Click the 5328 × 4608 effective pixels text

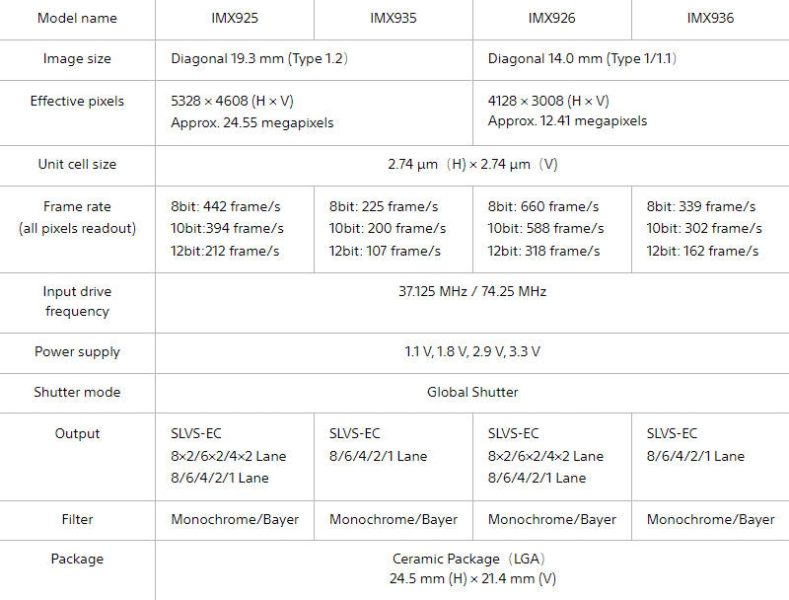pyautogui.click(x=232, y=101)
